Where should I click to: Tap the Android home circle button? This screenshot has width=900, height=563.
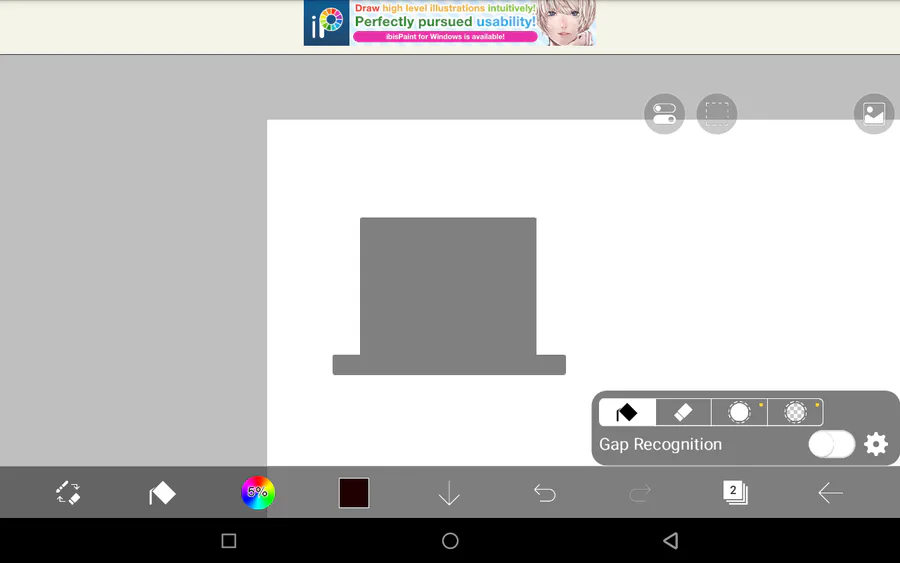point(450,541)
